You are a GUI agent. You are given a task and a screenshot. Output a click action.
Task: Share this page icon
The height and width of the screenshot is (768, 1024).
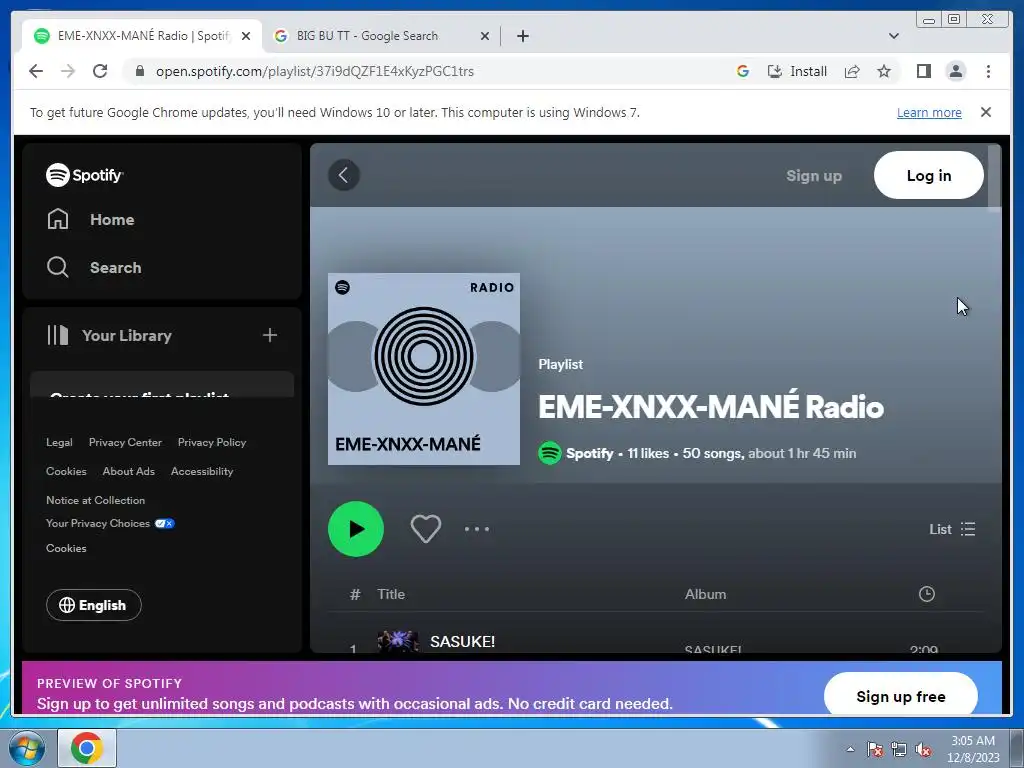852,71
